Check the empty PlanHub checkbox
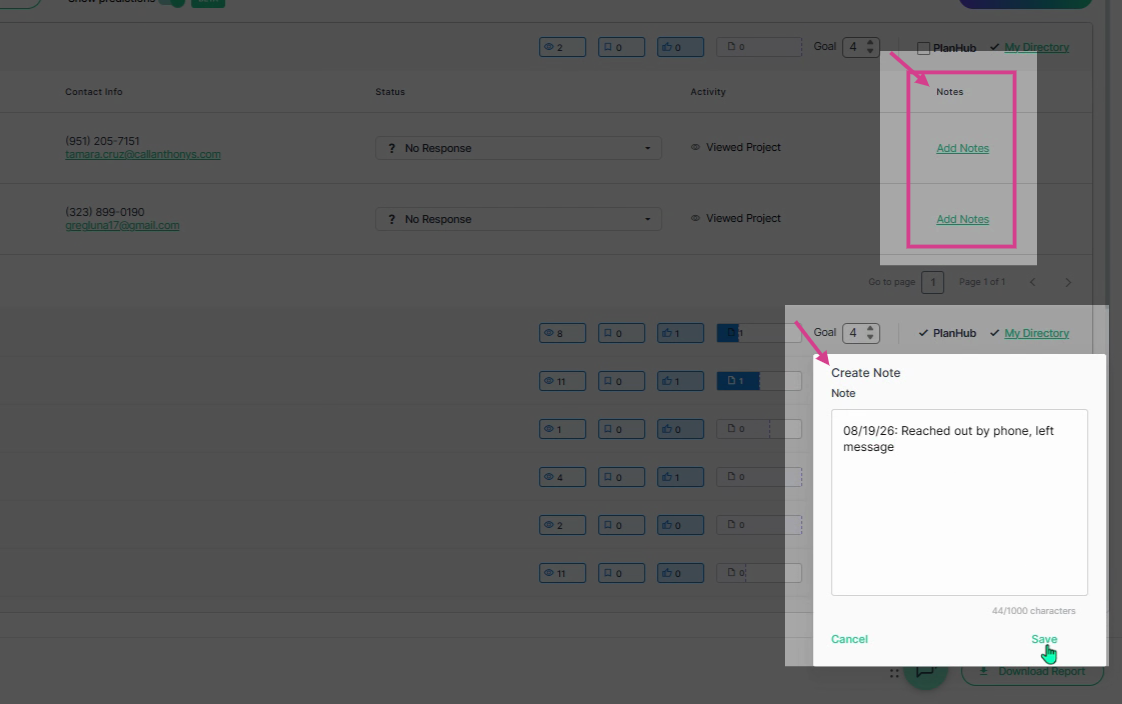 [924, 48]
